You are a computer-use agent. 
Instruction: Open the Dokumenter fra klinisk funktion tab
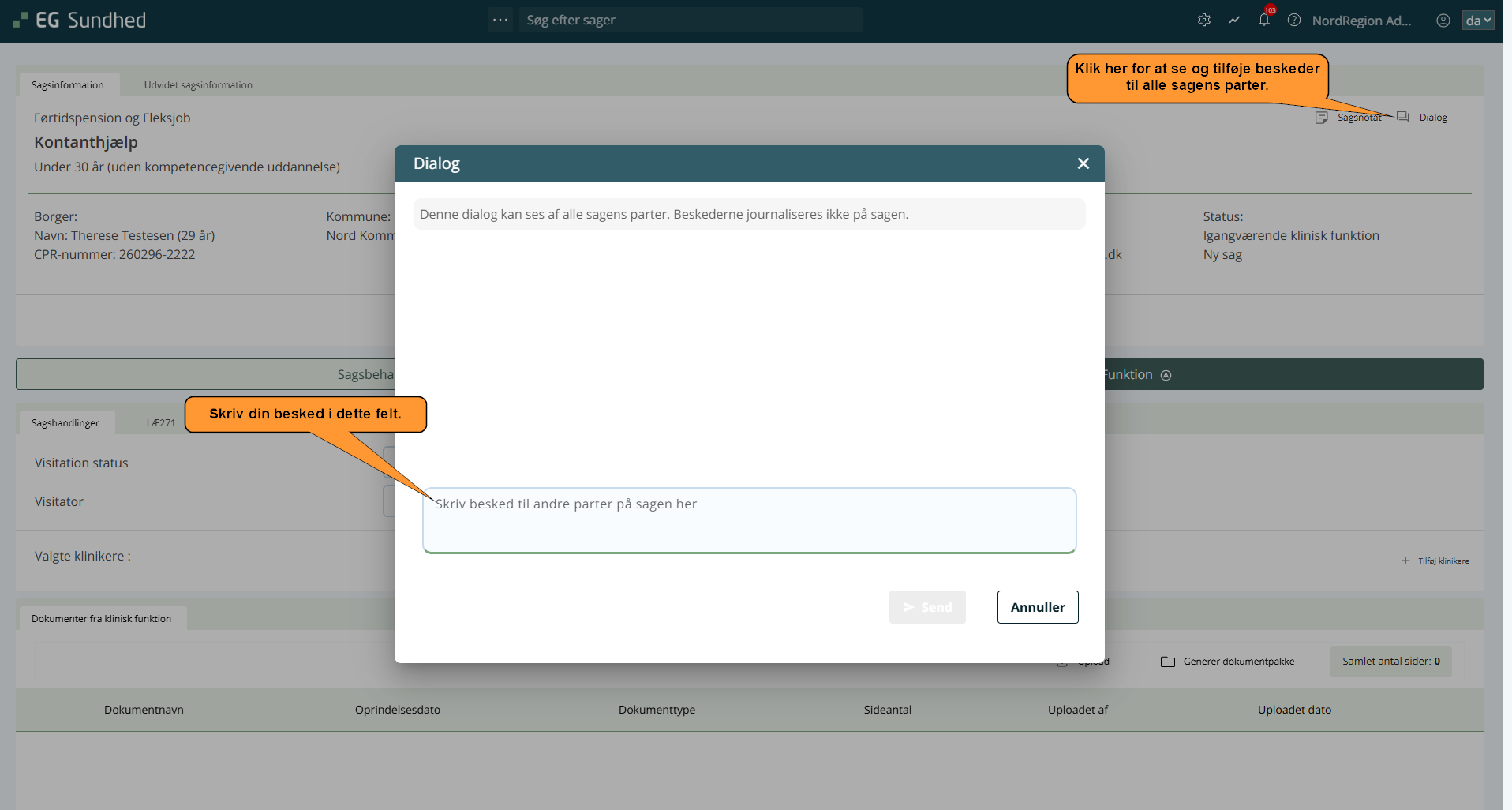(x=101, y=619)
